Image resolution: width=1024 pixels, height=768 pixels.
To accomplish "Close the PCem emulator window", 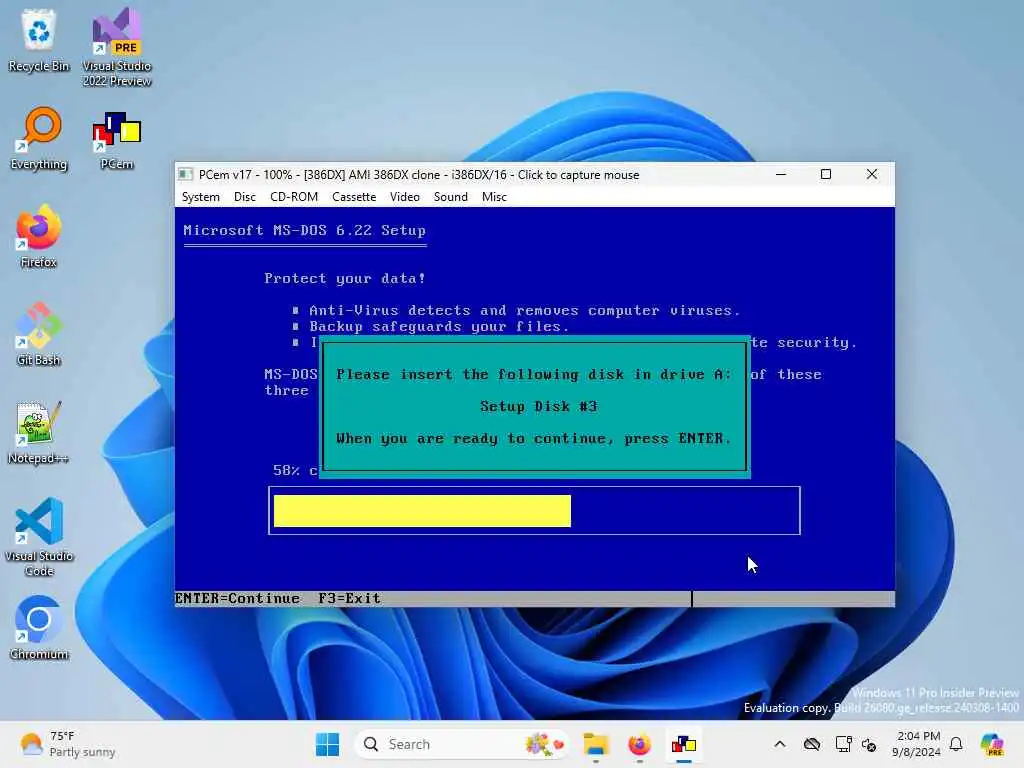I will tap(872, 174).
